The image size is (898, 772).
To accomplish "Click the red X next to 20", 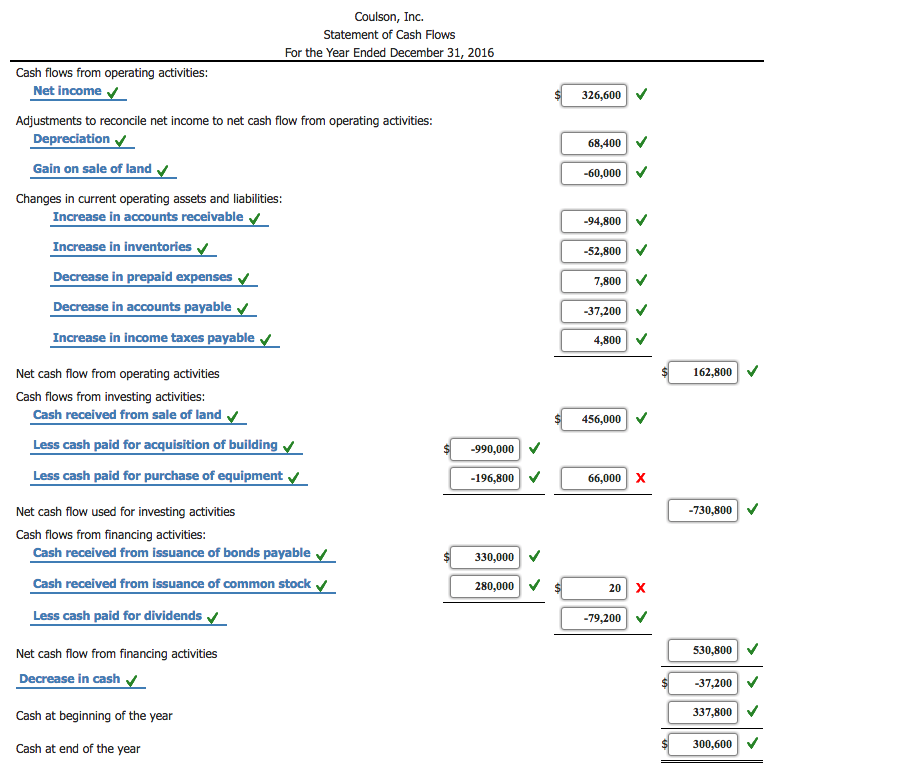I will coord(641,588).
